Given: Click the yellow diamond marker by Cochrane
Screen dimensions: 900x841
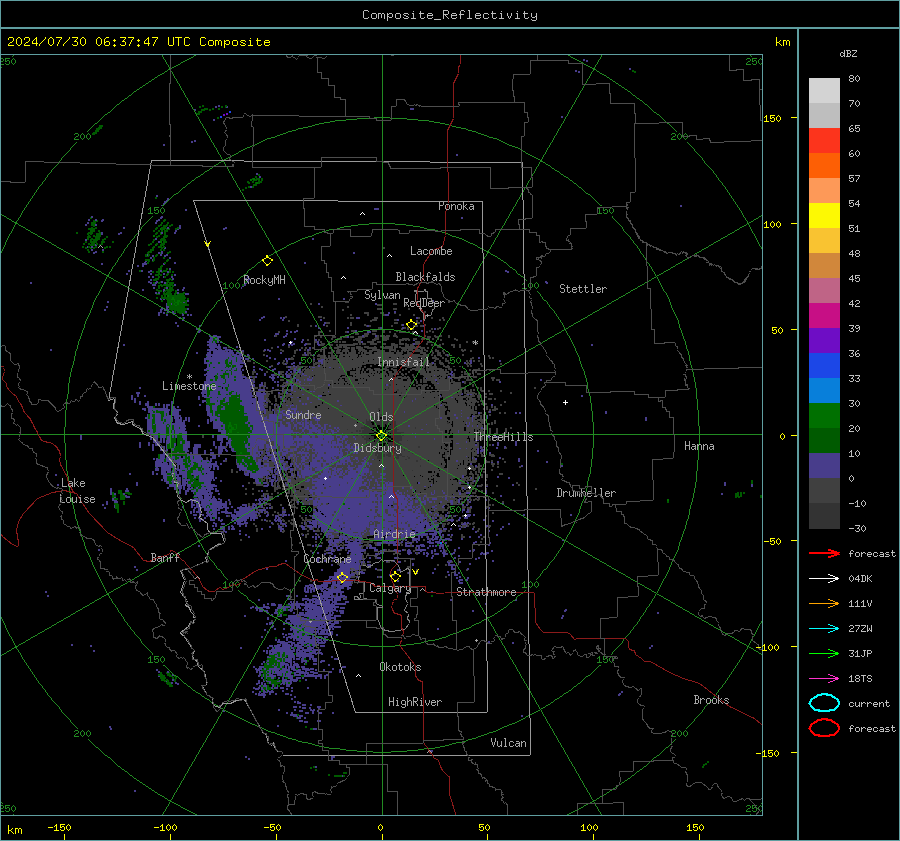Looking at the screenshot, I should (343, 577).
